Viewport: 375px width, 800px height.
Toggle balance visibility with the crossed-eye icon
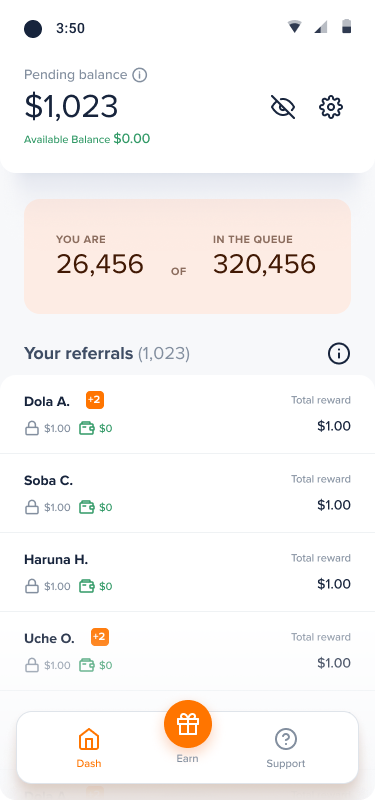click(x=283, y=107)
